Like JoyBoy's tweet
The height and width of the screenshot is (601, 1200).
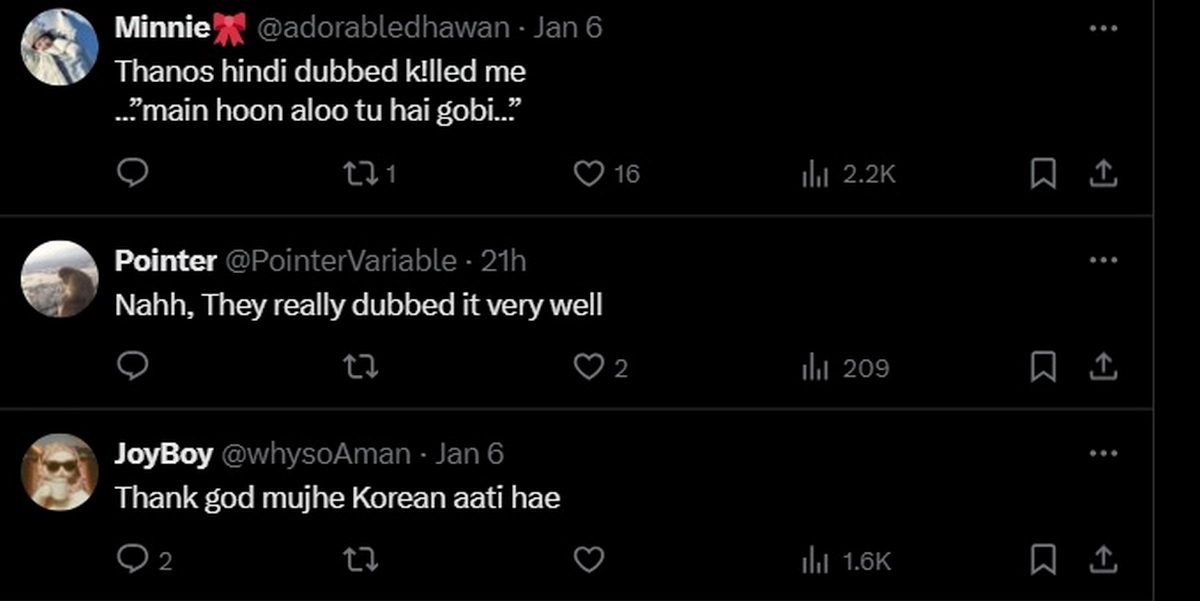click(x=589, y=560)
